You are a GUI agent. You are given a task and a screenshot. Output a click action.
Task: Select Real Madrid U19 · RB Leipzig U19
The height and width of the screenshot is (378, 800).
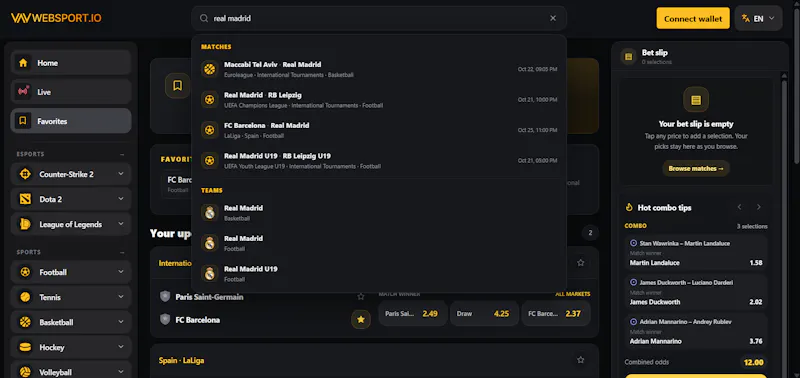[x=379, y=161]
